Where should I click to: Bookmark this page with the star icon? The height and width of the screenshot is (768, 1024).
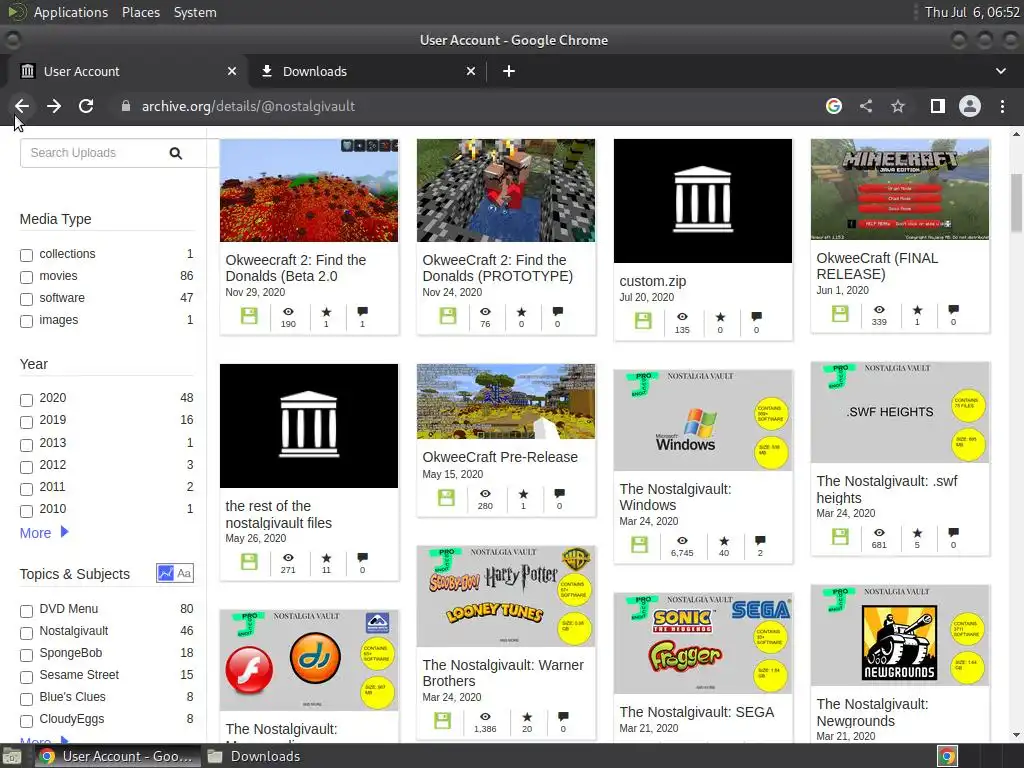pyautogui.click(x=898, y=106)
